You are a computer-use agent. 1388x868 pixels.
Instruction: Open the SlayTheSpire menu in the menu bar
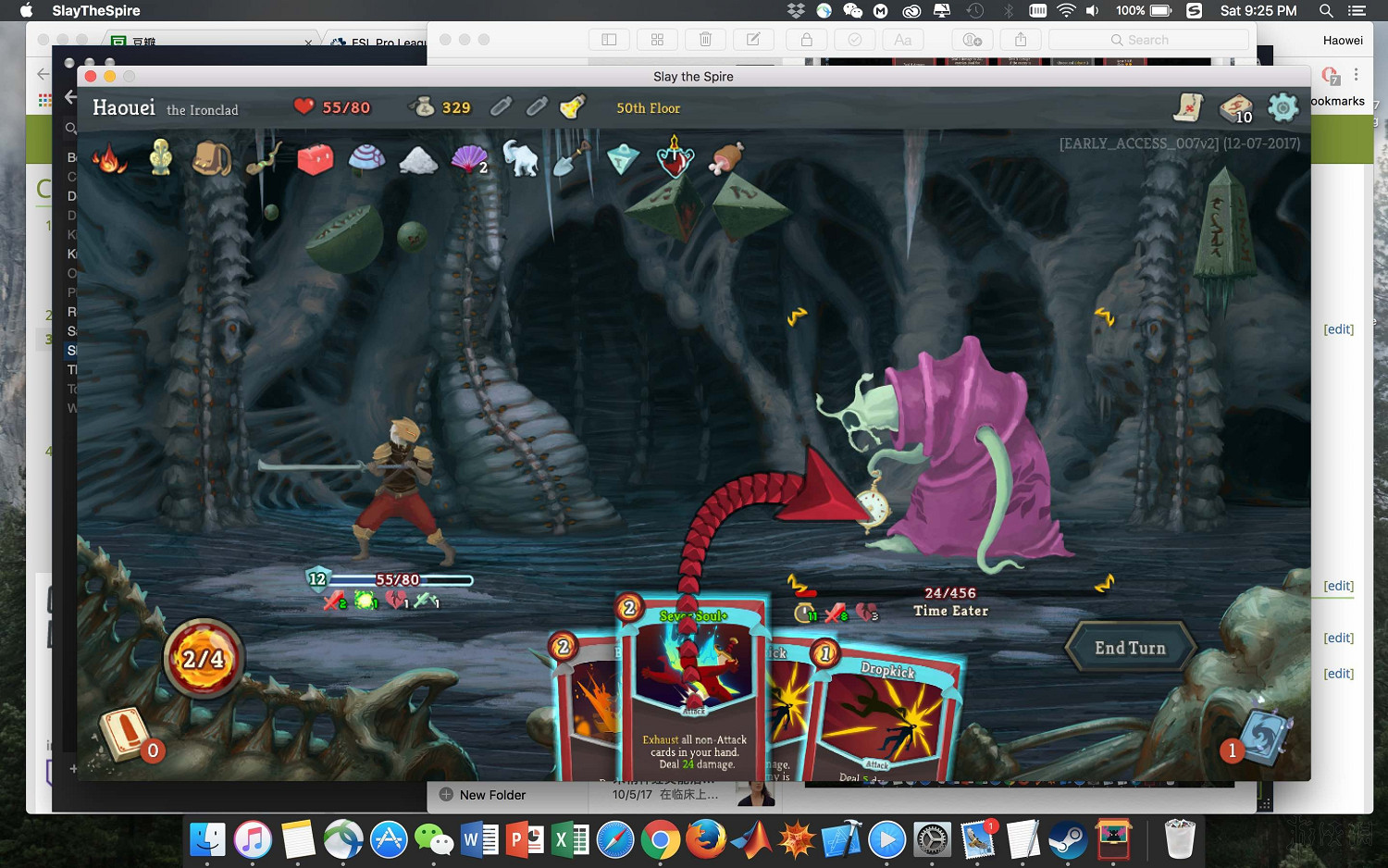point(96,10)
